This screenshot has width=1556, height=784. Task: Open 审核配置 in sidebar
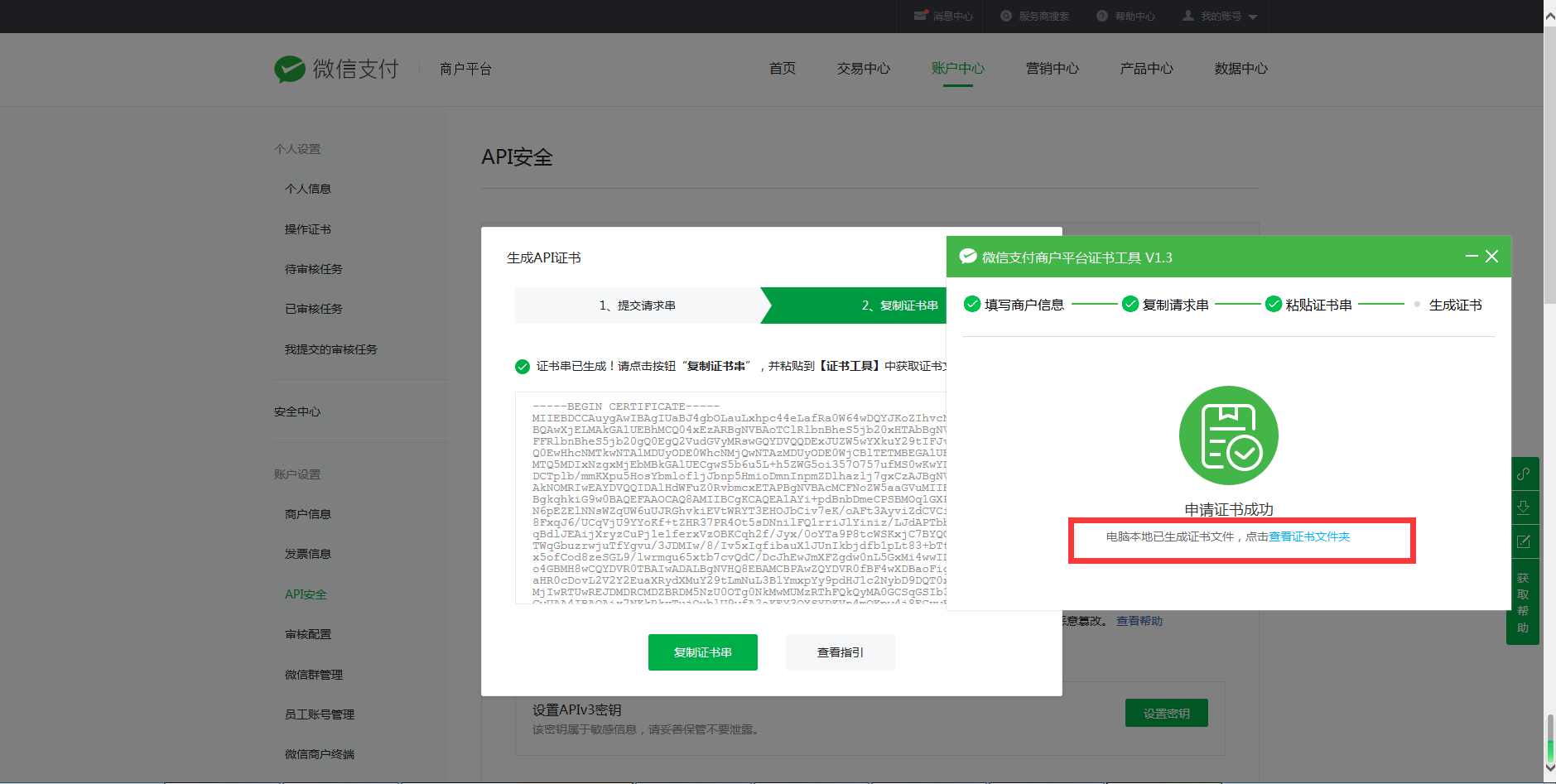[308, 634]
